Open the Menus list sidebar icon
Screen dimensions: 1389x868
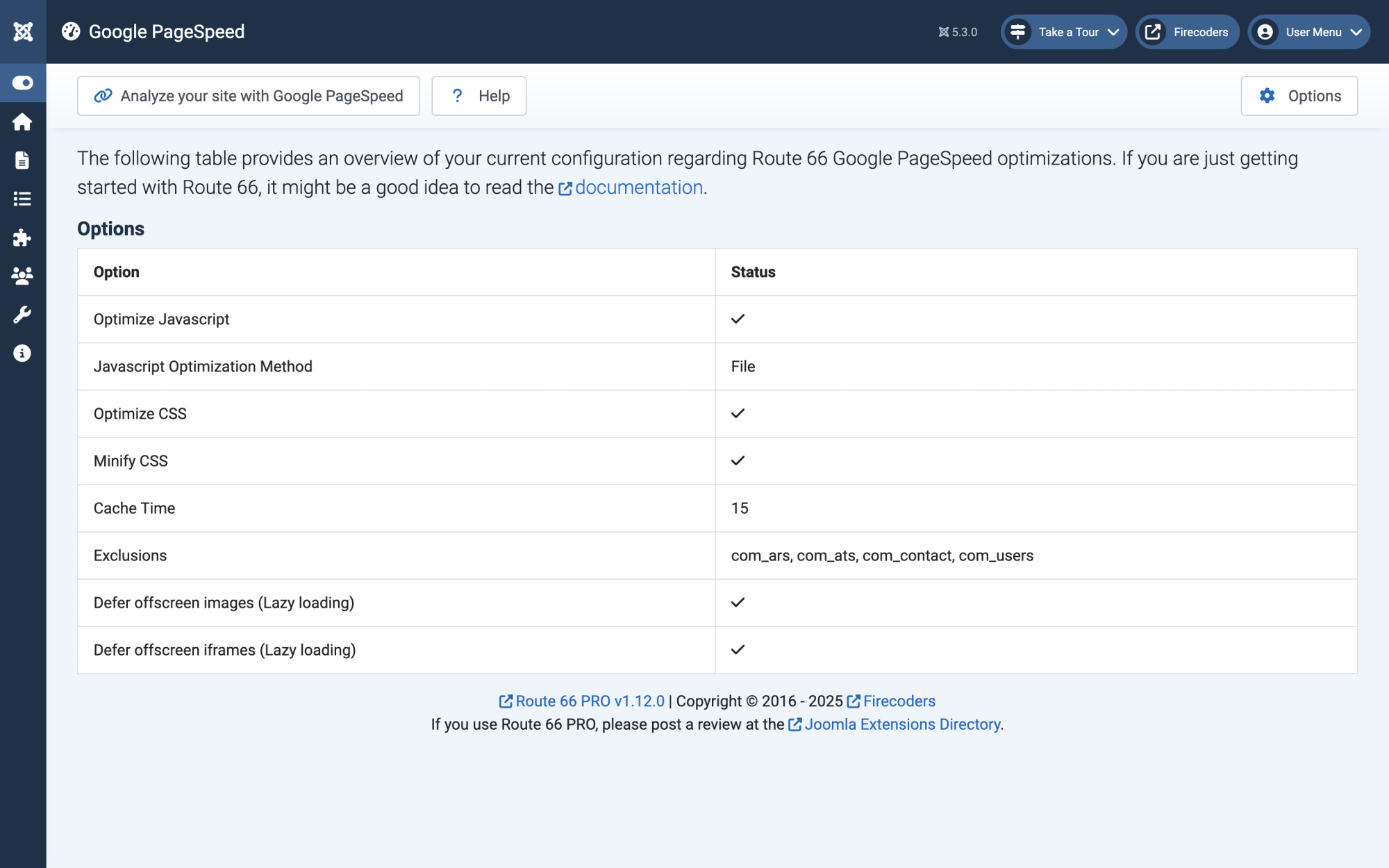(22, 199)
